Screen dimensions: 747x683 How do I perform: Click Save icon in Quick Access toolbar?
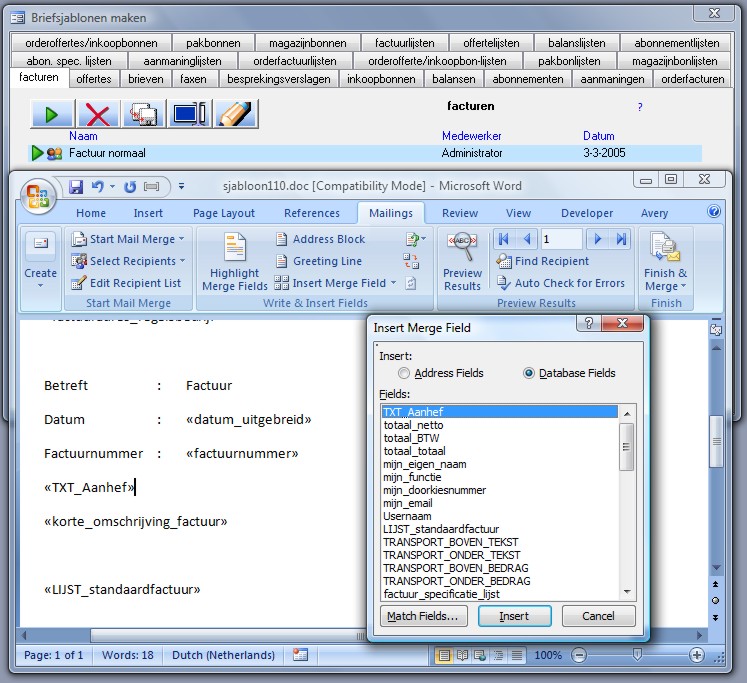point(76,186)
